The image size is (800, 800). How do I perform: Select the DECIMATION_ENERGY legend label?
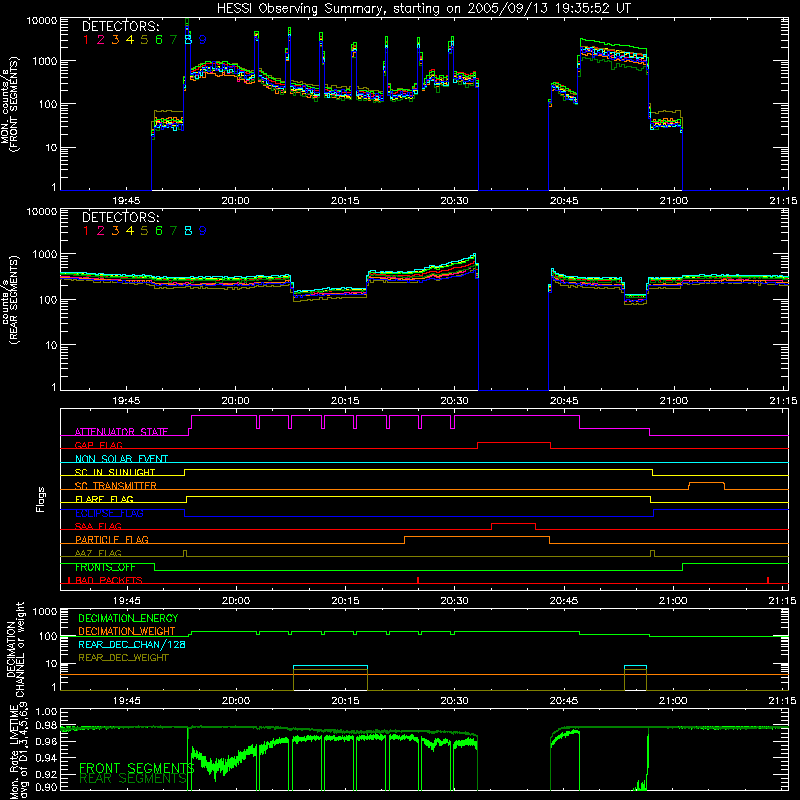128,618
